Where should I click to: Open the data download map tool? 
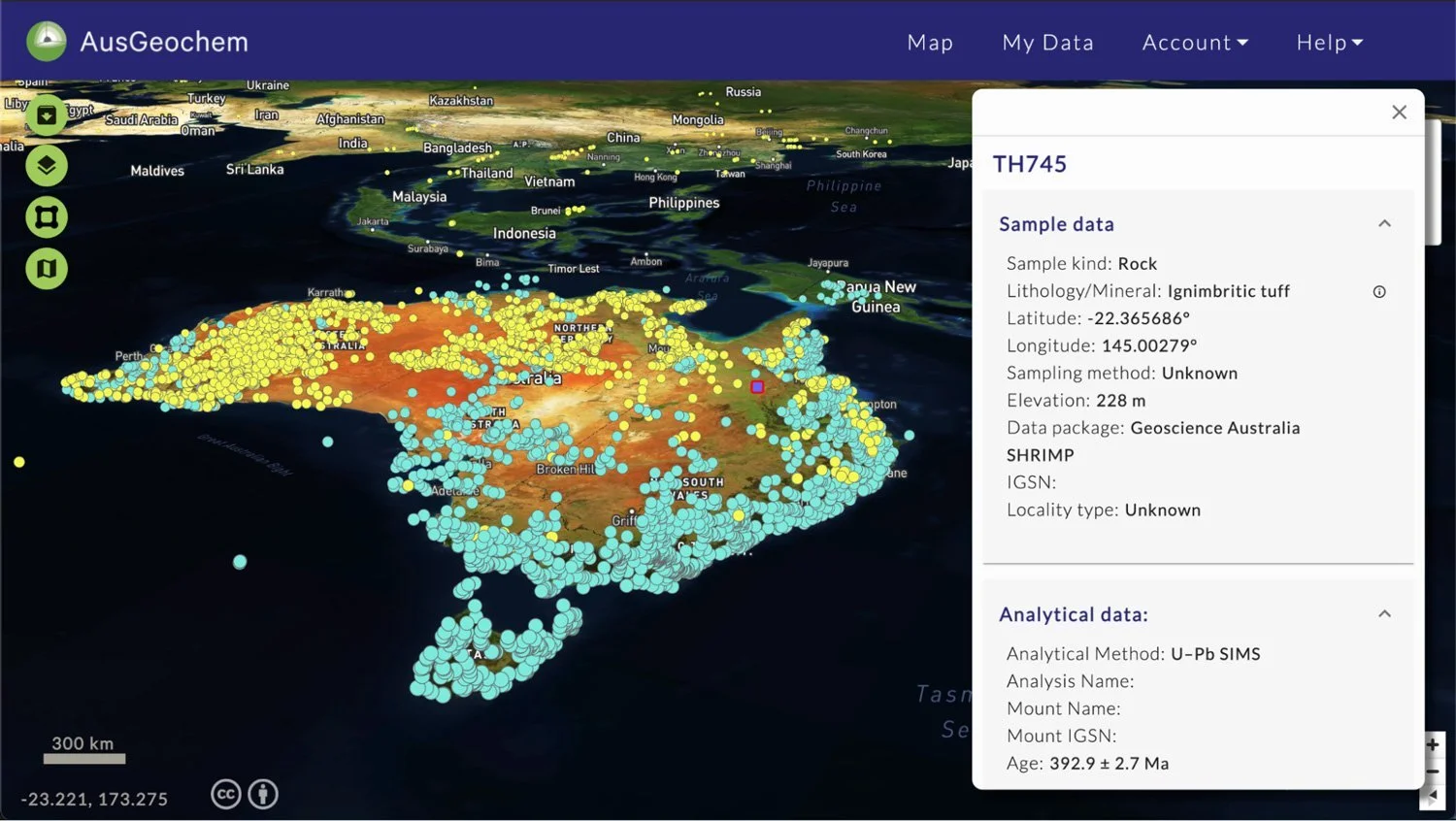tap(47, 115)
